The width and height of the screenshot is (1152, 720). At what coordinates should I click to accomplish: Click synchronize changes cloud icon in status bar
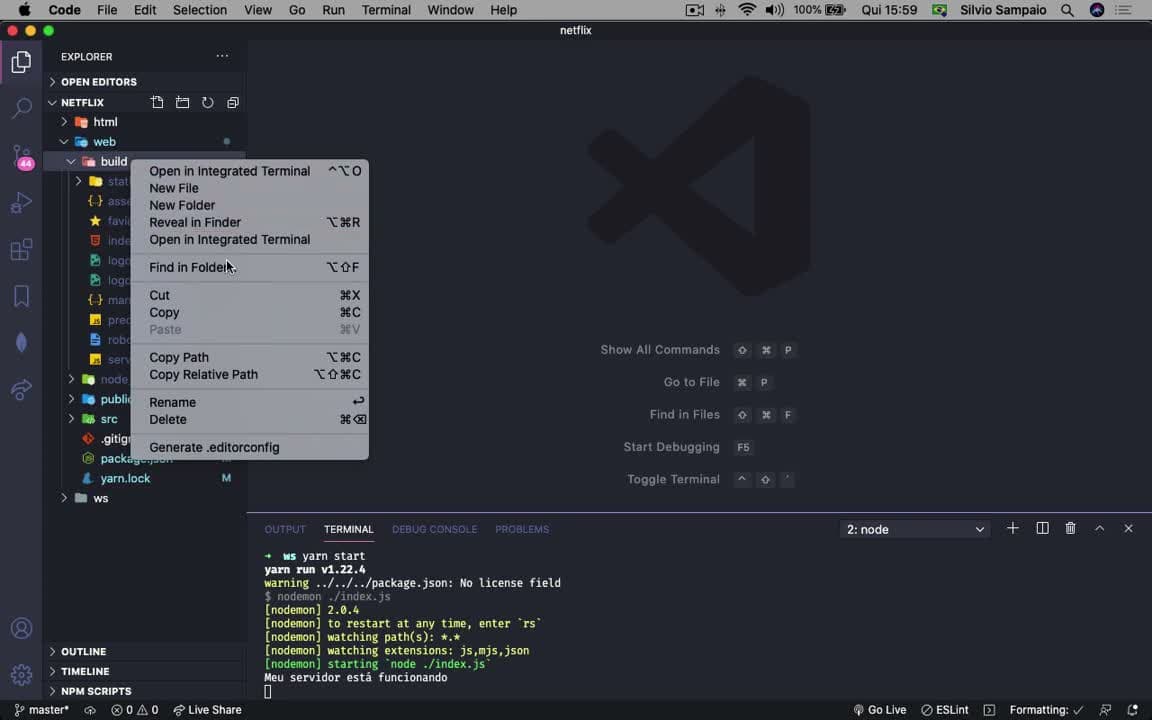click(90, 710)
